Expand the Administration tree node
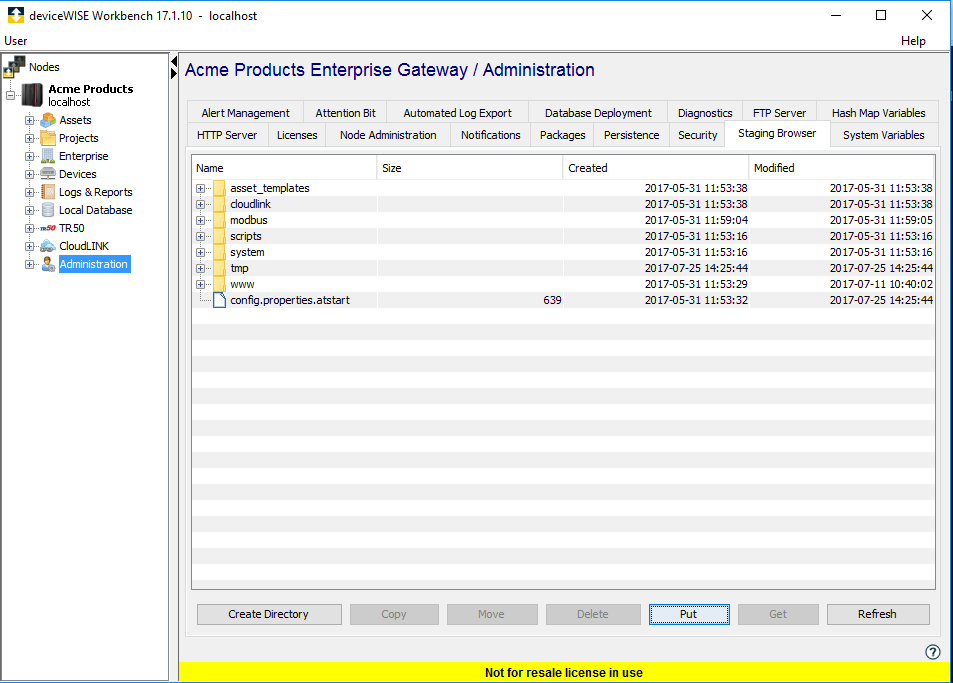This screenshot has height=683, width=953. coord(29,264)
